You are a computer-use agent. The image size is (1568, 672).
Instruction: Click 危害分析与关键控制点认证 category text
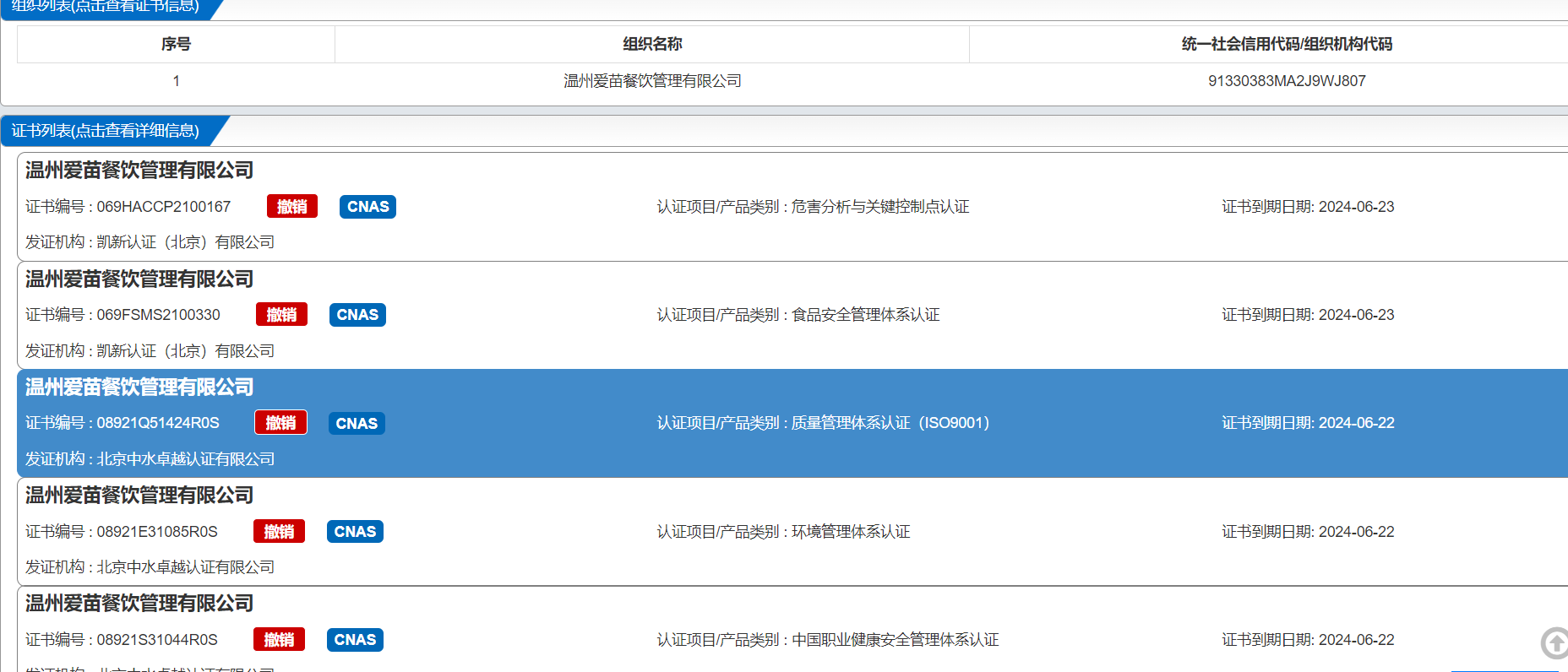880,207
